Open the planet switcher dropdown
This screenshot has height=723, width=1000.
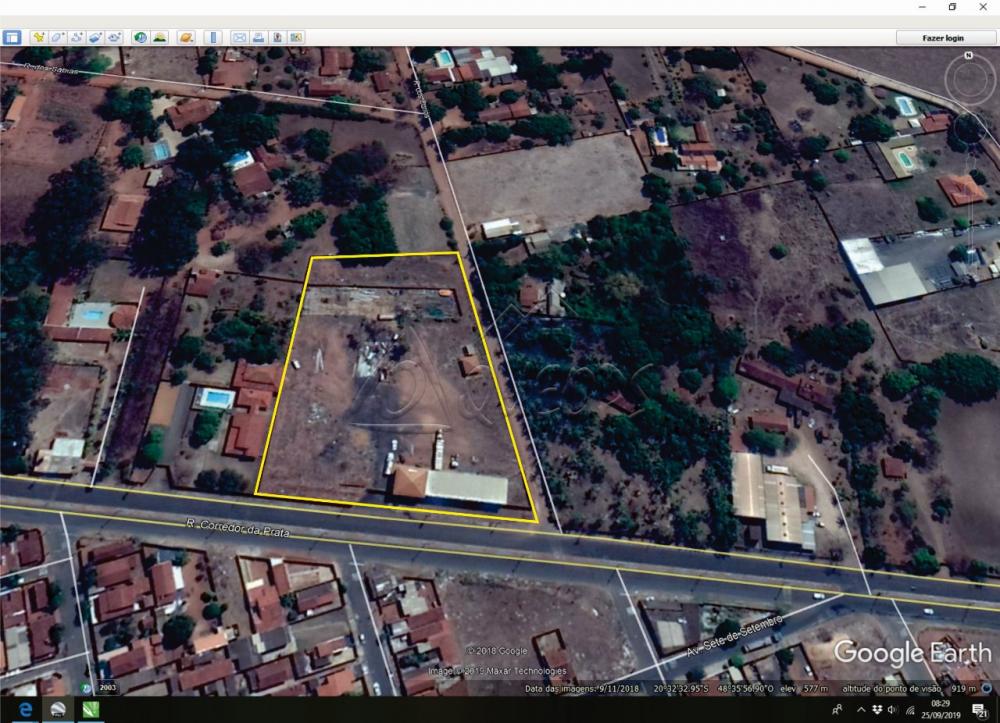click(186, 37)
